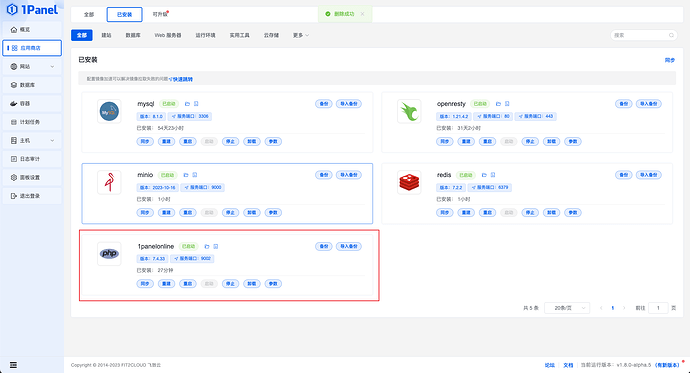690x373 pixels.
Task: Click bookmark icon next to minio
Action: (195, 175)
